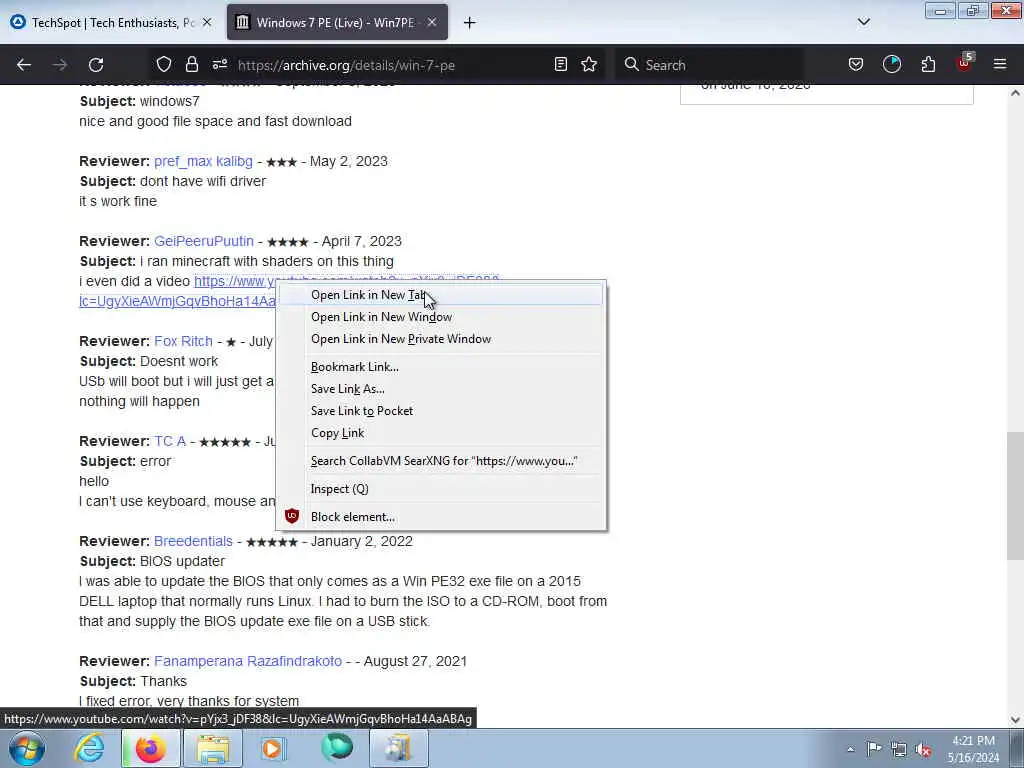The image size is (1024, 768).
Task: Open reviewer Fanamperana Razafindrakoto profile link
Action: pos(248,661)
